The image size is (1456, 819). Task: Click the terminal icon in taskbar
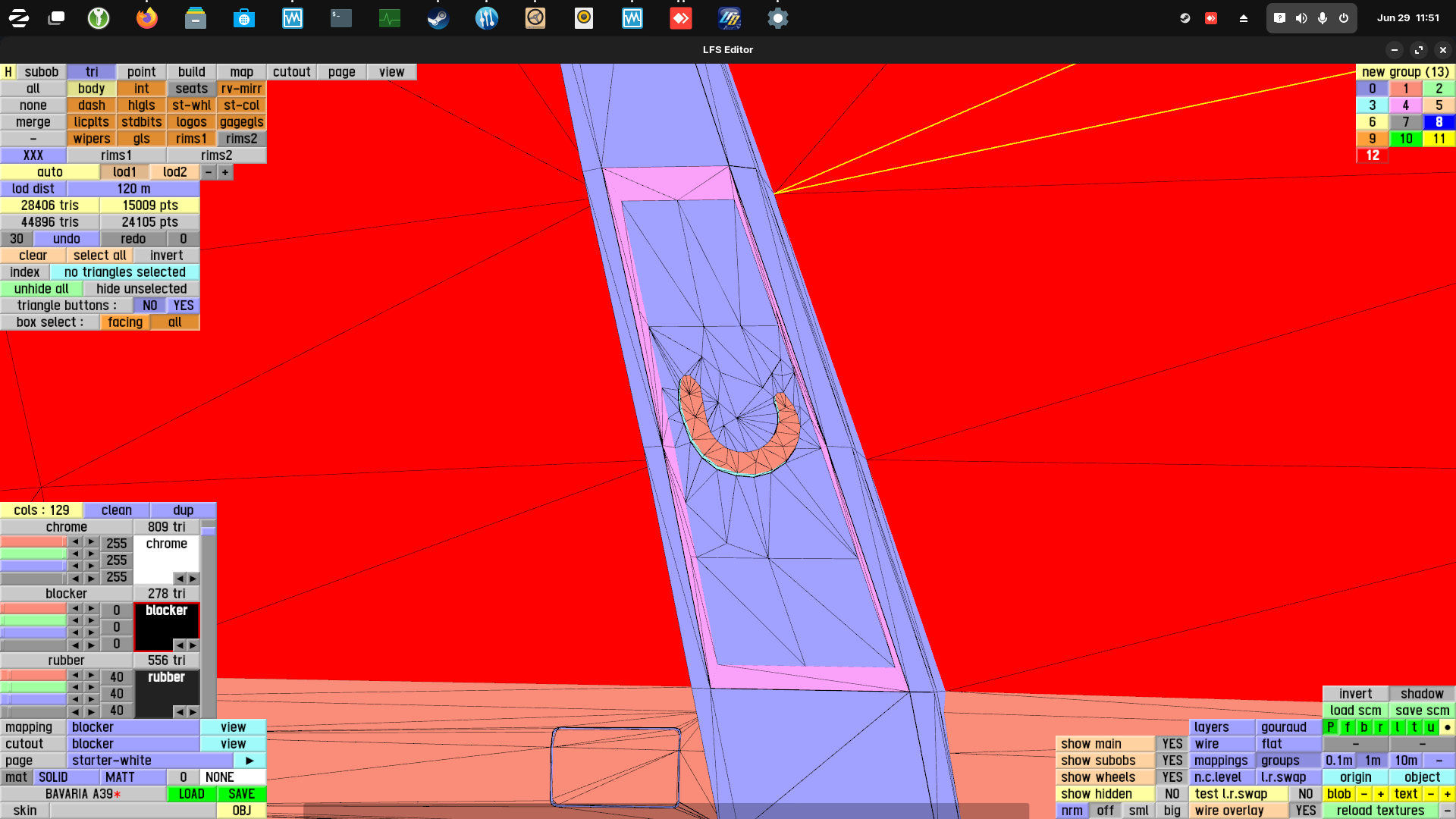tap(340, 18)
